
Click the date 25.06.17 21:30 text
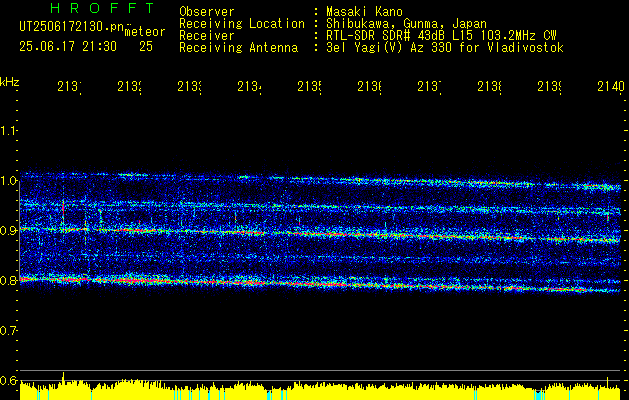click(x=68, y=46)
